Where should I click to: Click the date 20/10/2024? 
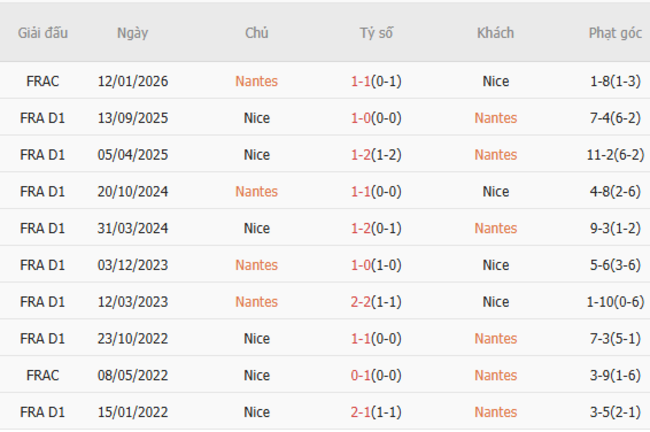point(132,191)
